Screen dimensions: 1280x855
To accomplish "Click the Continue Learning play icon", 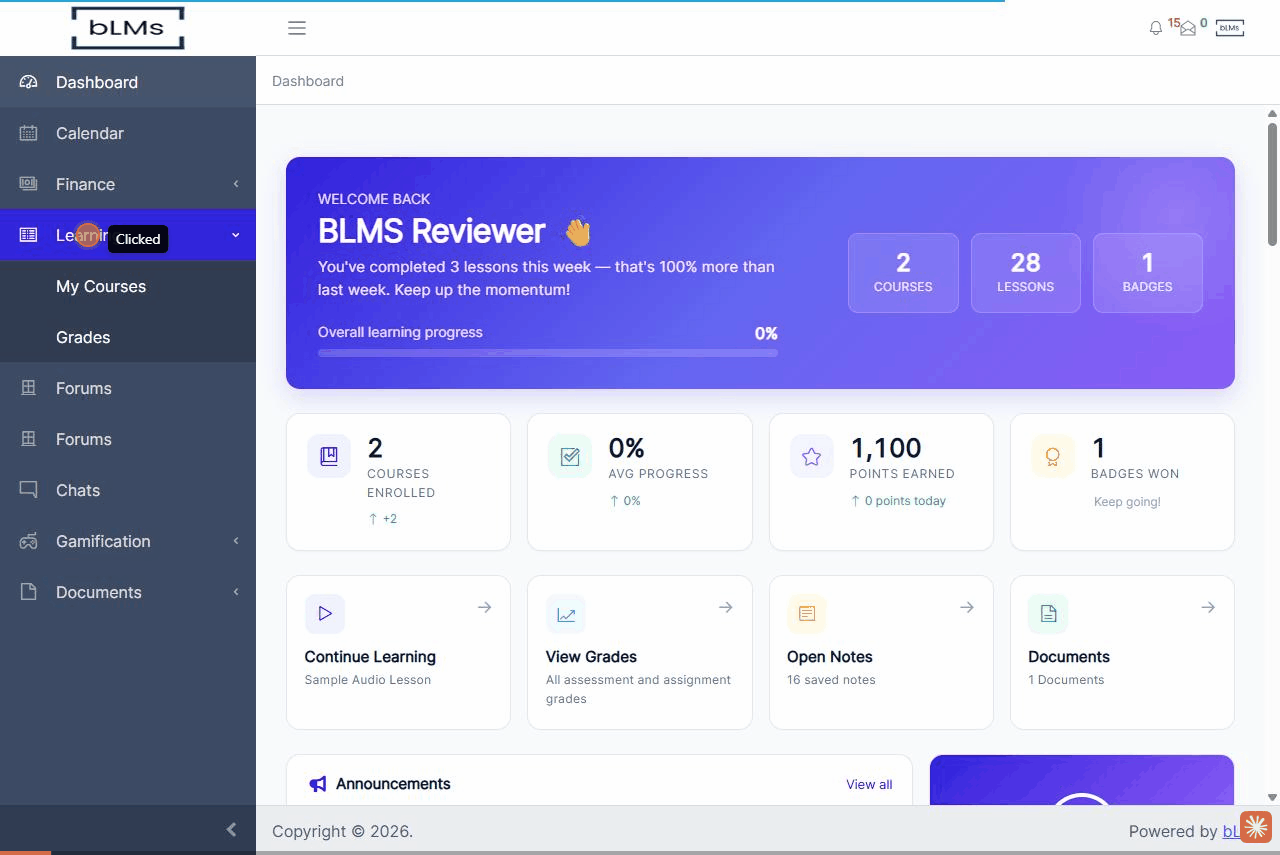I will pyautogui.click(x=325, y=614).
